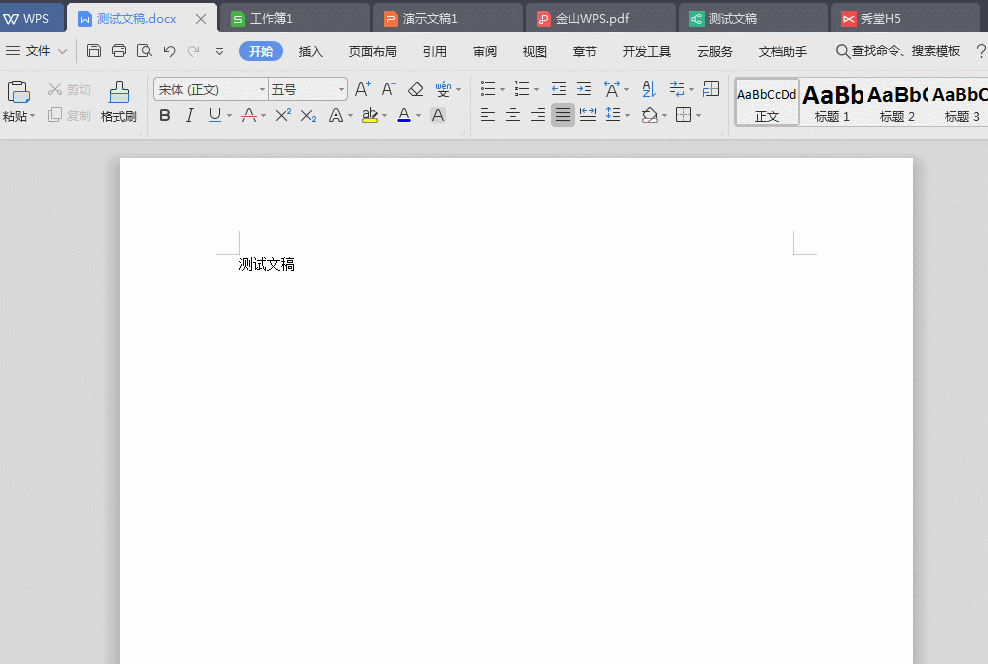The width and height of the screenshot is (988, 664).
Task: Apply the 标题 2 heading style
Action: tap(897, 102)
